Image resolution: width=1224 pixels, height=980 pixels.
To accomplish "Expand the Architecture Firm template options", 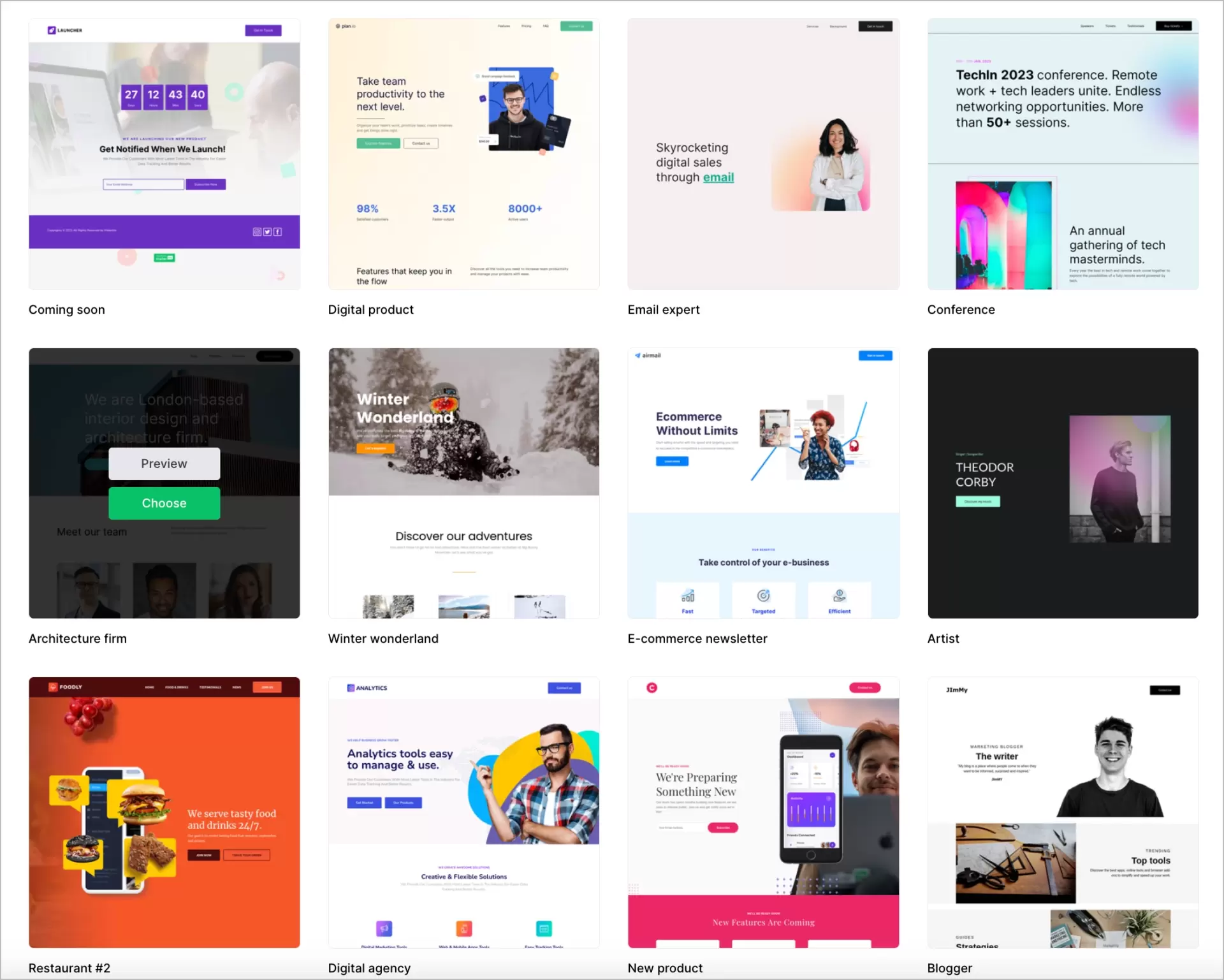I will 163,463.
